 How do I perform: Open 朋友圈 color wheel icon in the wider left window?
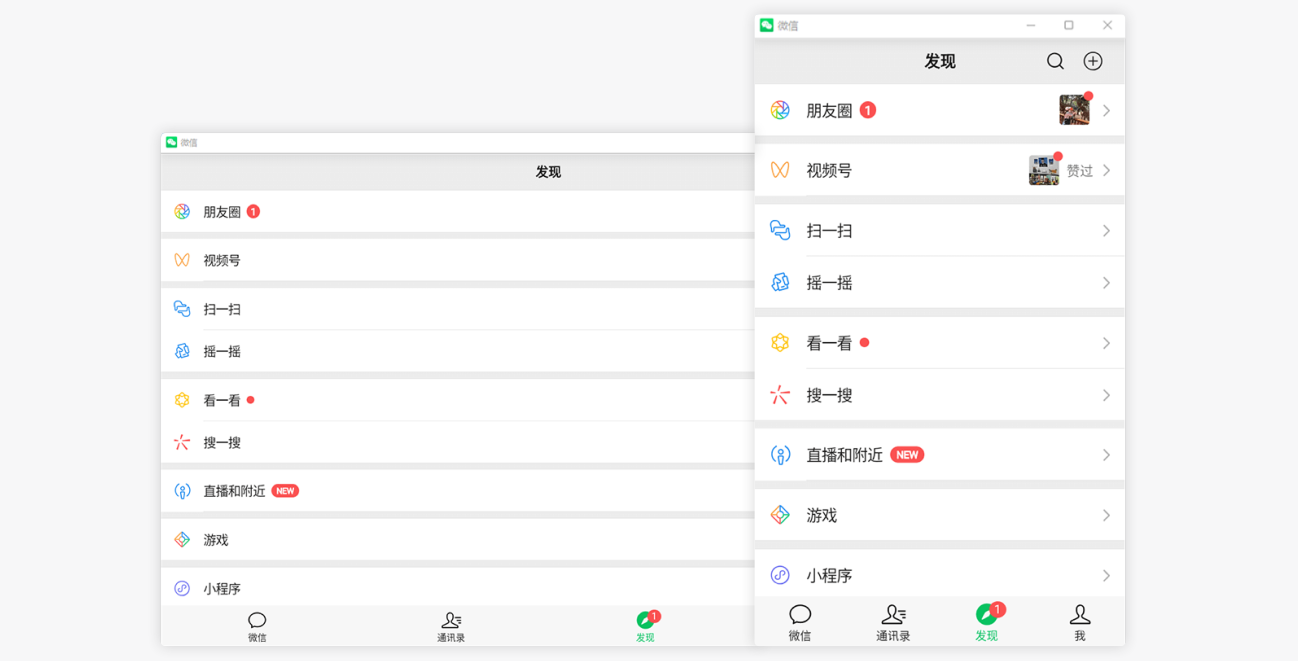[x=182, y=212]
